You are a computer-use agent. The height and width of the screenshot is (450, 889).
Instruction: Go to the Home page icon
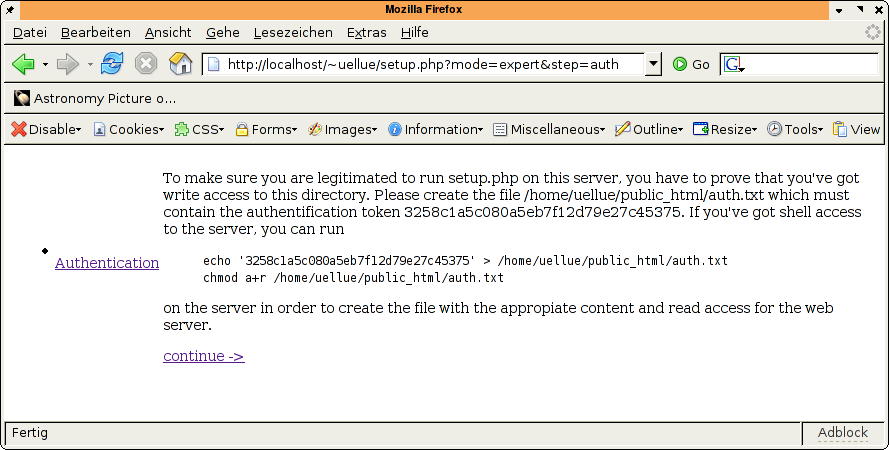click(180, 64)
